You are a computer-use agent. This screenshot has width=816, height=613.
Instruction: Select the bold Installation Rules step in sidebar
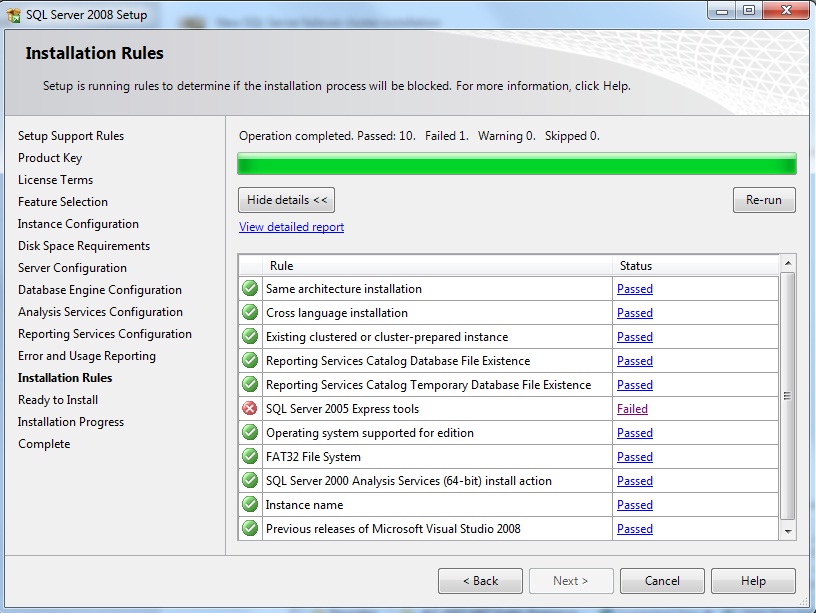pyautogui.click(x=65, y=378)
